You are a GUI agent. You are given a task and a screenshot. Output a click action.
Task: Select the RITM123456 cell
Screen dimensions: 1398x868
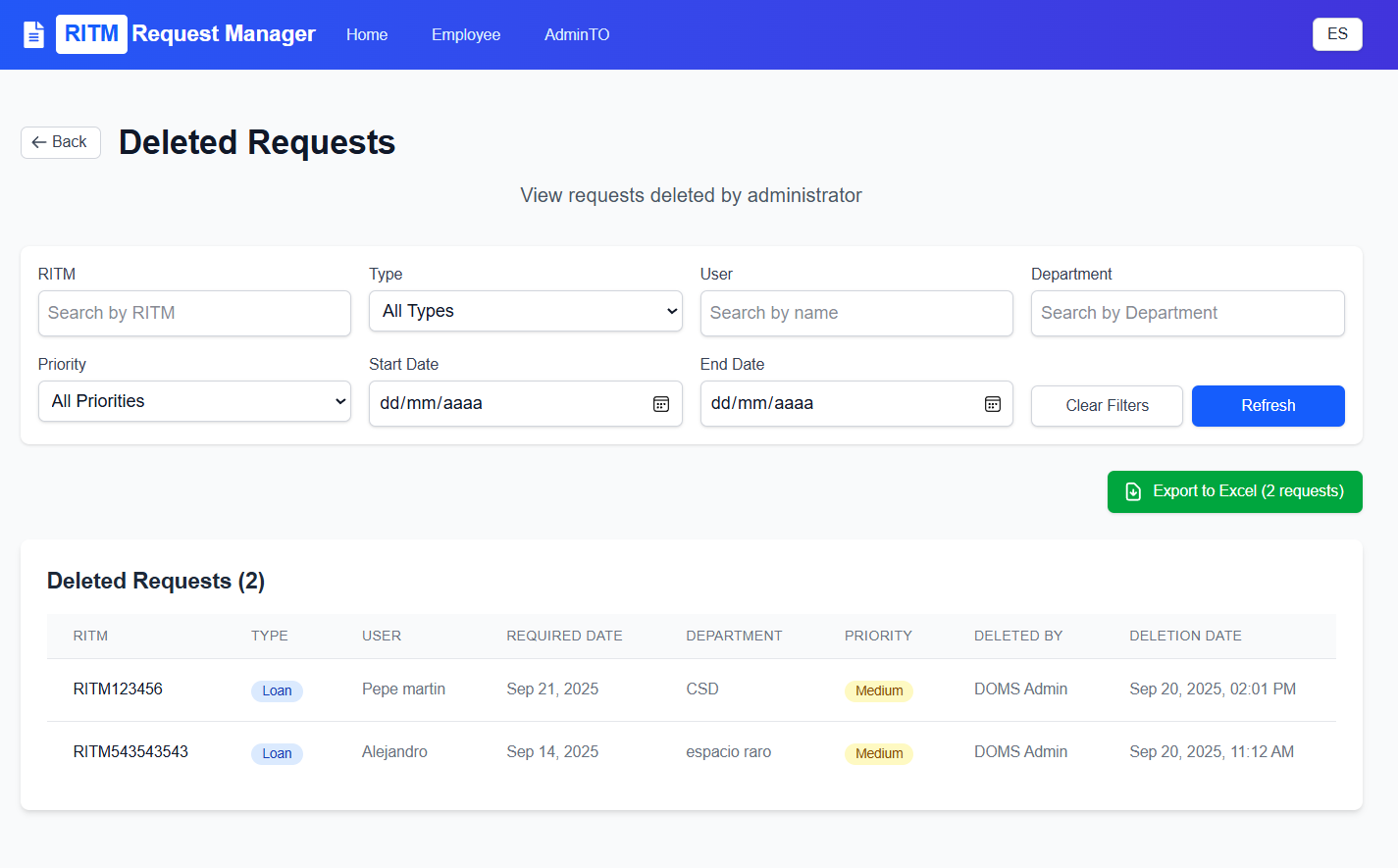tap(118, 689)
